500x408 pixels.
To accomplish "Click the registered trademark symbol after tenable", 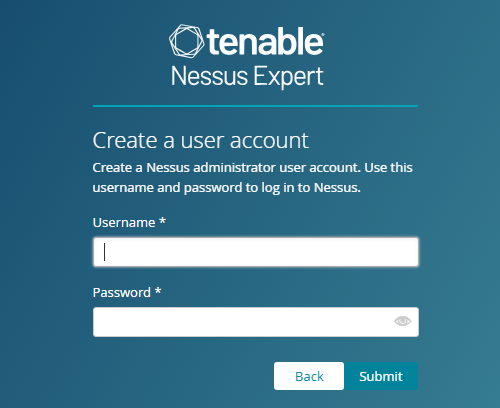I will (322, 33).
